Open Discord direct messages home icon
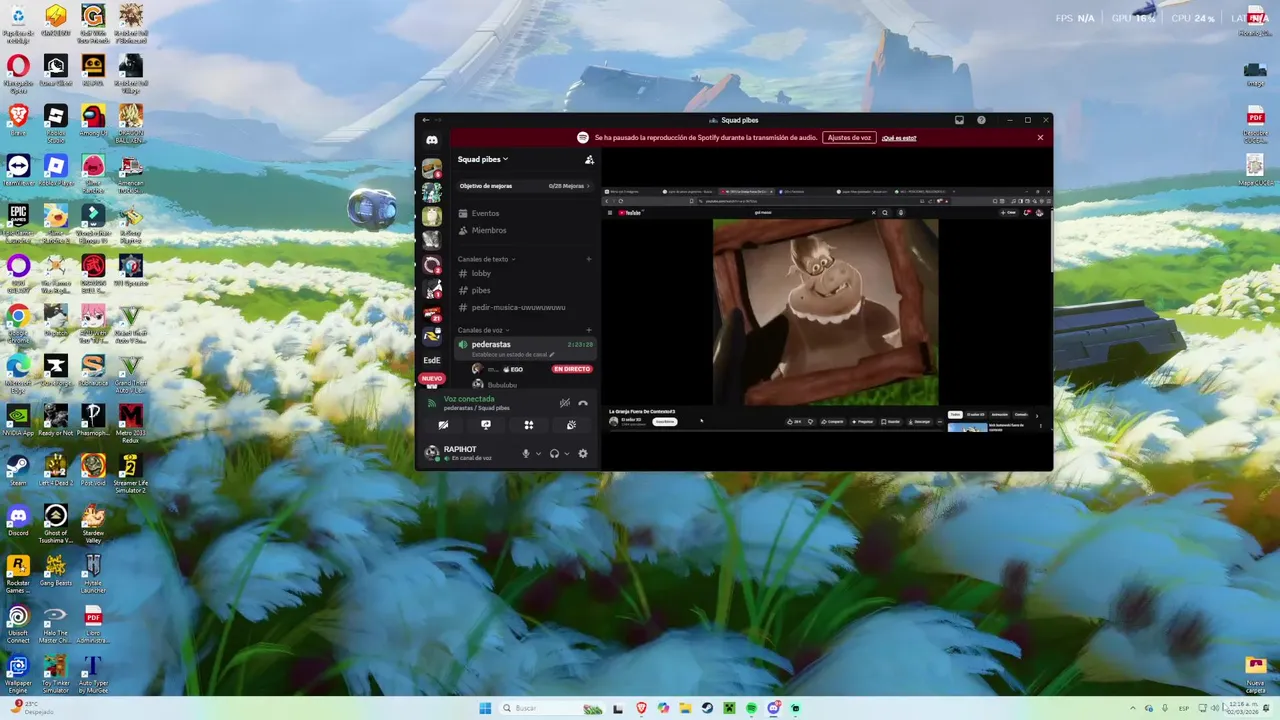Image resolution: width=1280 pixels, height=720 pixels. click(x=432, y=140)
